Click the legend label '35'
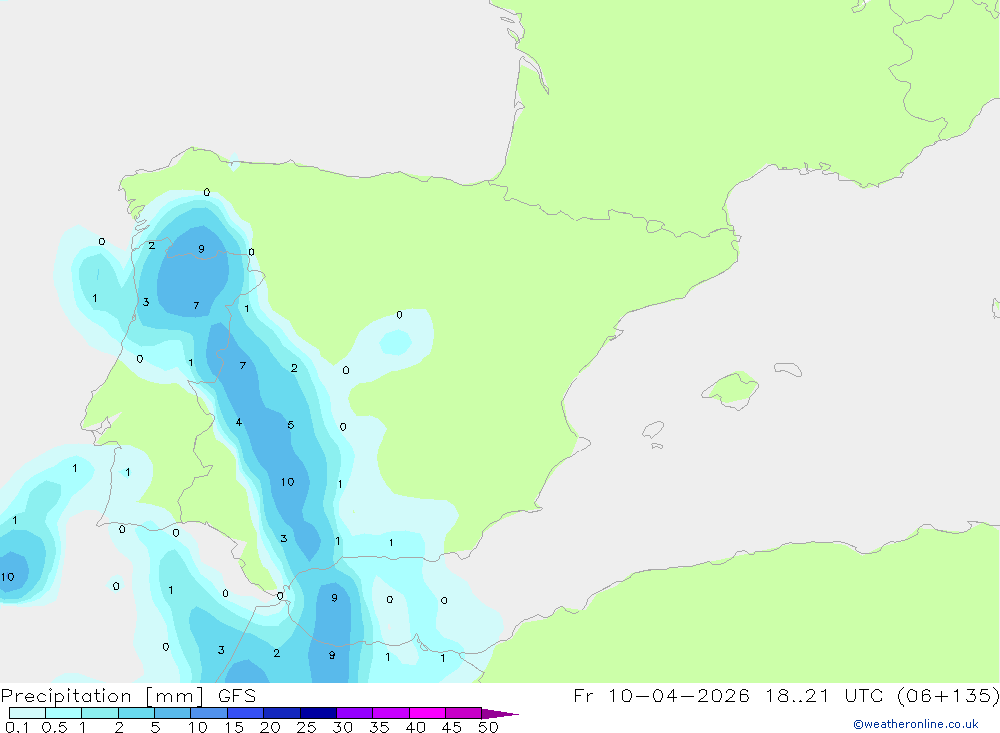Image resolution: width=1000 pixels, height=733 pixels. click(x=379, y=727)
